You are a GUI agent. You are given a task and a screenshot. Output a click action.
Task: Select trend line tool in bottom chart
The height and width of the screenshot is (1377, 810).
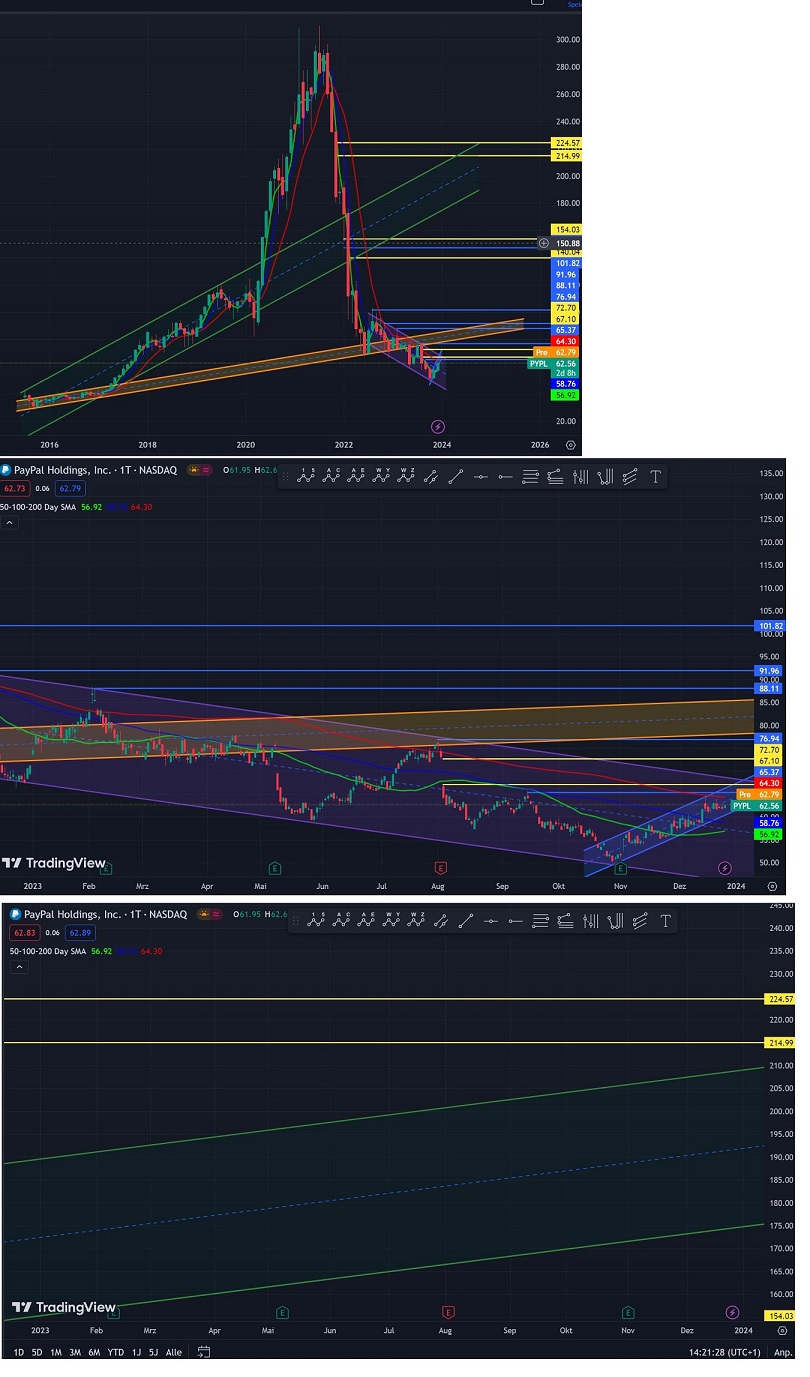(466, 921)
